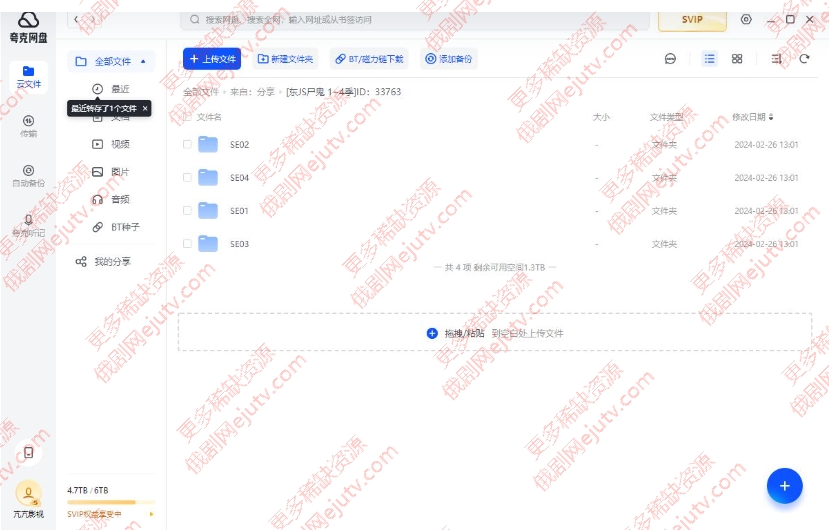
Task: Select the 云文件 sidebar icon
Action: coord(29,77)
